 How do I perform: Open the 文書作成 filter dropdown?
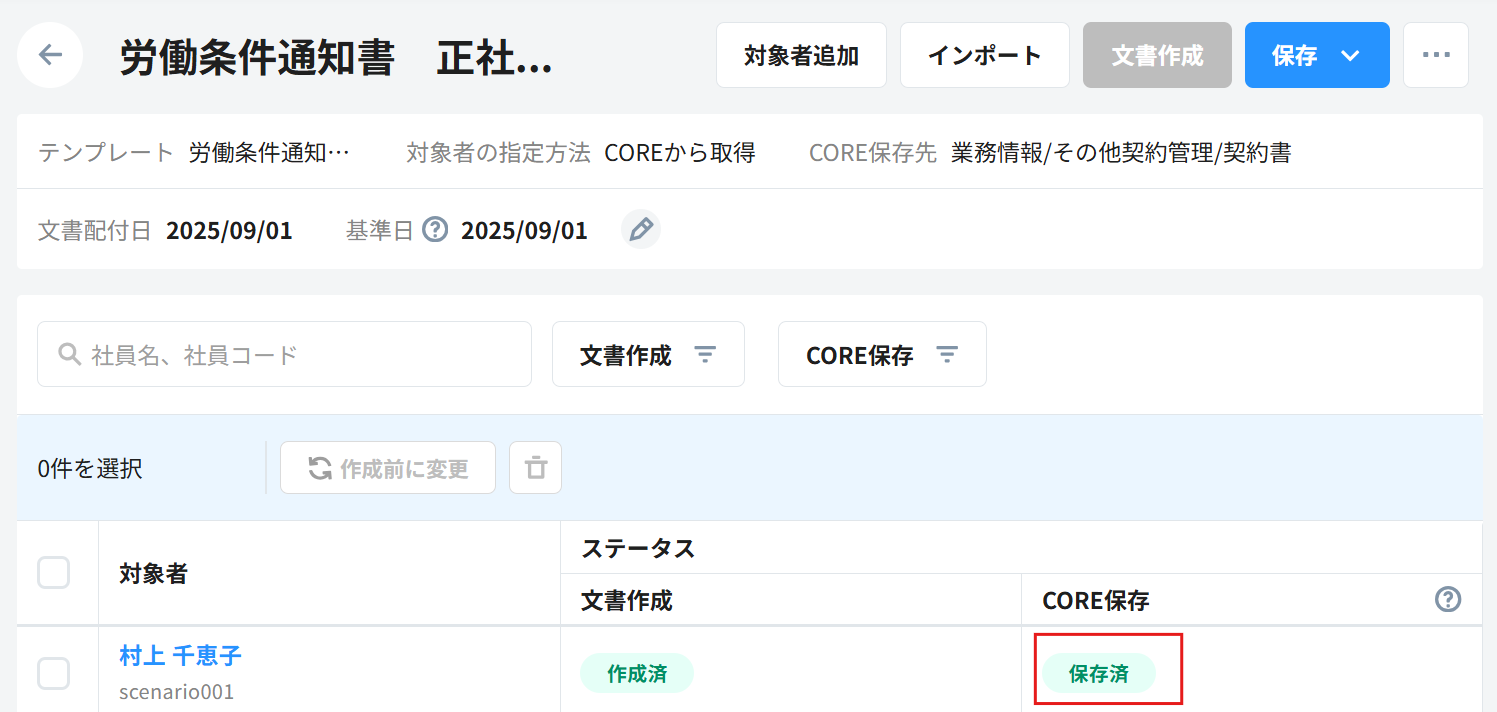click(x=648, y=355)
